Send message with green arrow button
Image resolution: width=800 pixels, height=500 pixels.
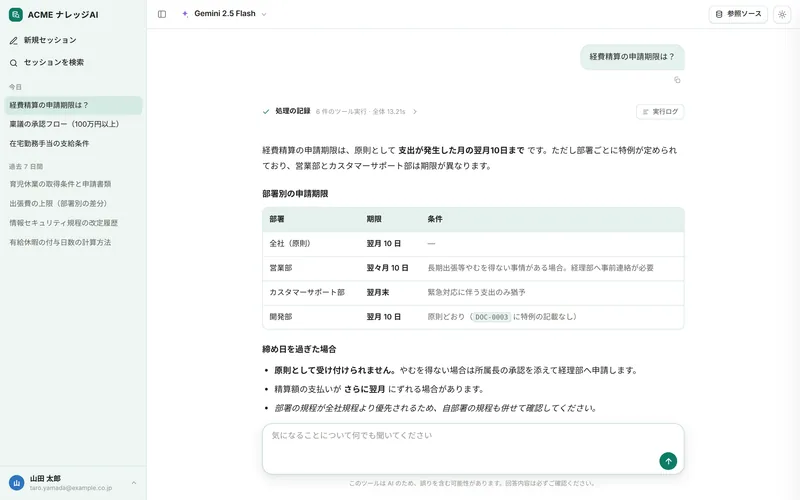(x=668, y=461)
